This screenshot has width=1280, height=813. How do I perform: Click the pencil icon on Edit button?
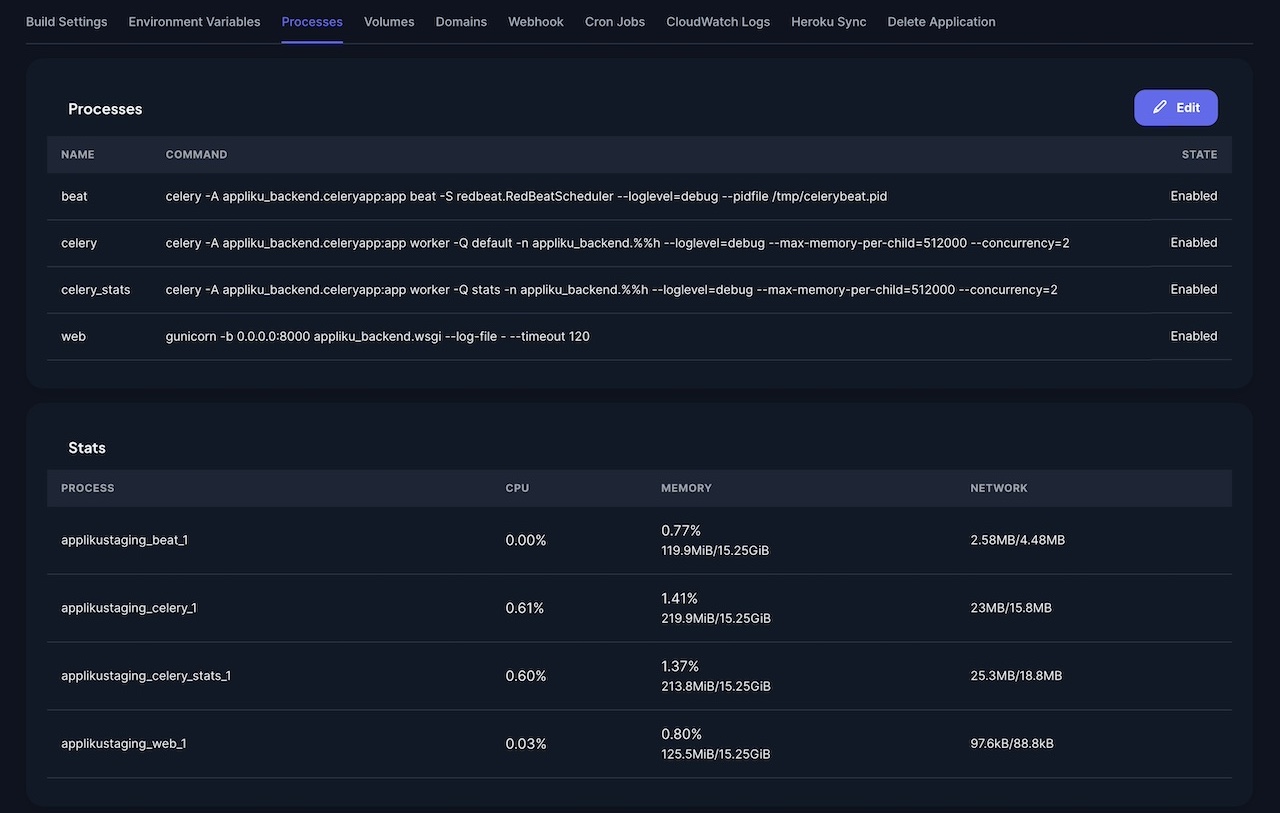(x=1160, y=107)
